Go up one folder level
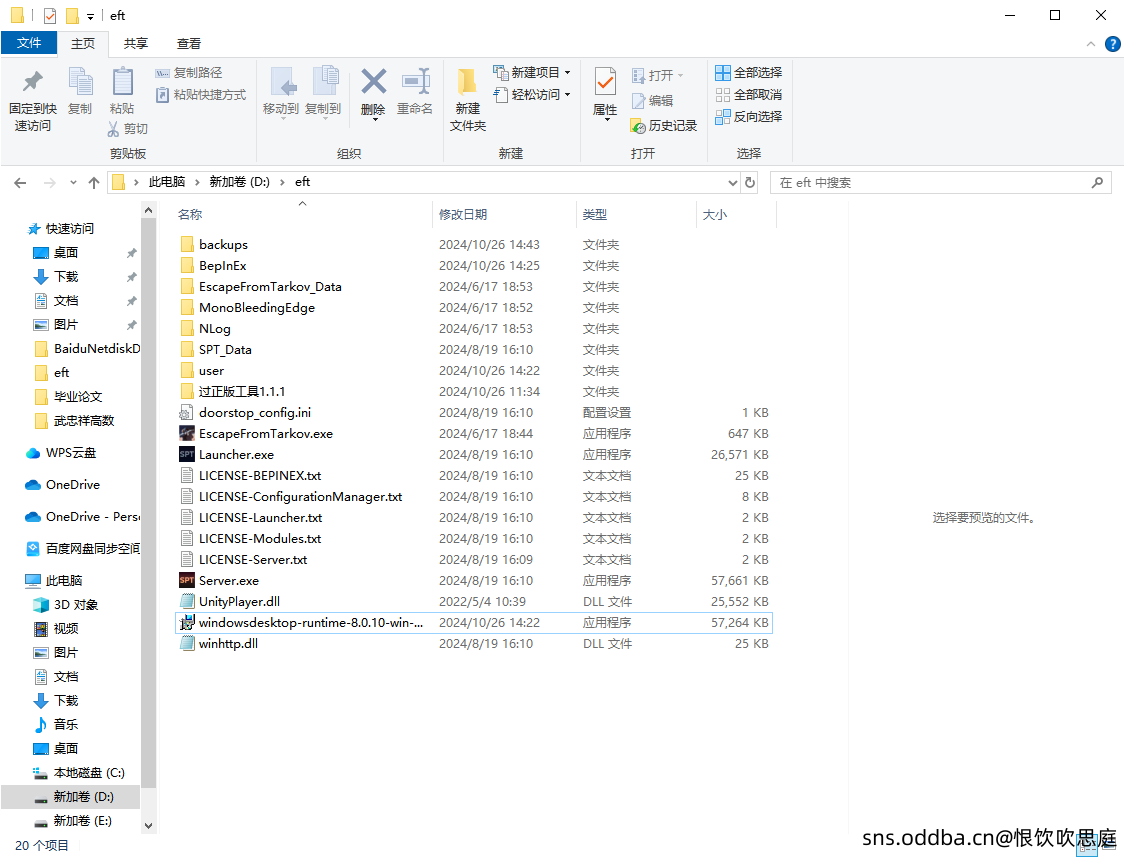The image size is (1125, 858). point(94,183)
